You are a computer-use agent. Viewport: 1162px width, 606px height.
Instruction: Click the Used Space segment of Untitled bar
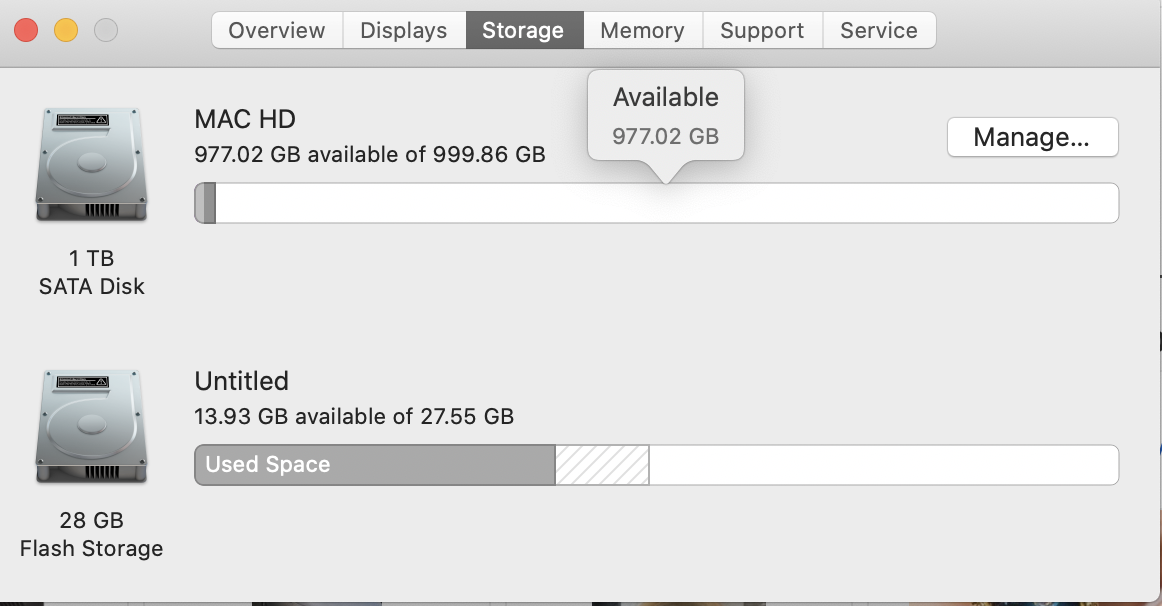pos(375,465)
